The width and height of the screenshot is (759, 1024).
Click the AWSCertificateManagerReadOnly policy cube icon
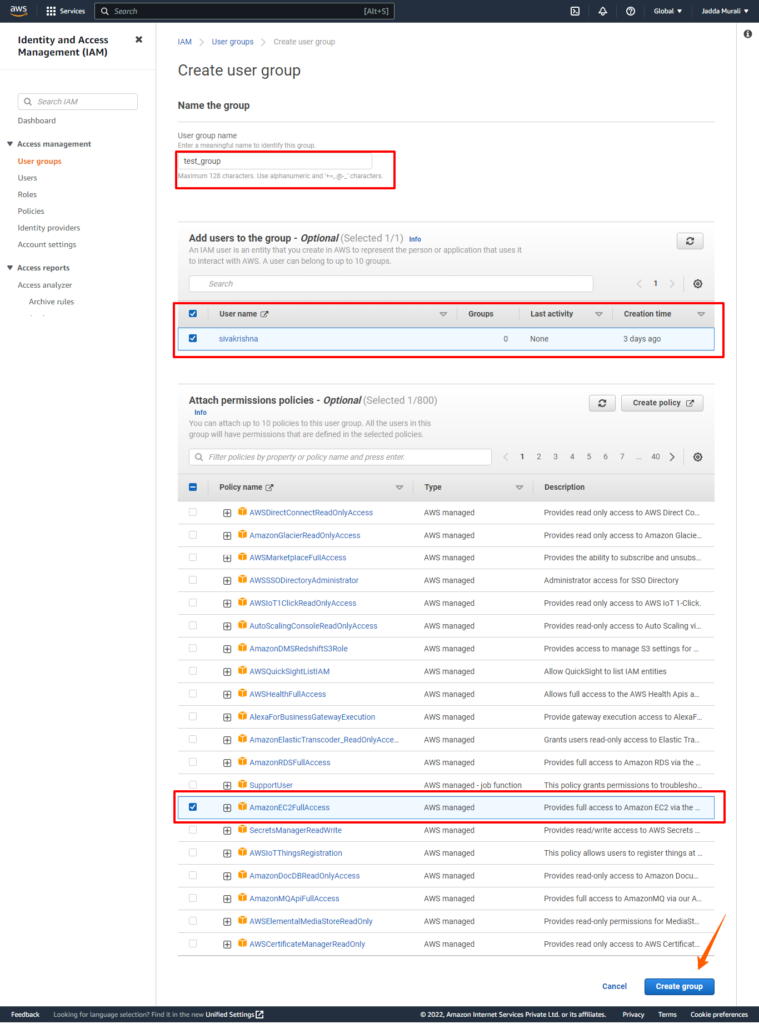click(242, 943)
